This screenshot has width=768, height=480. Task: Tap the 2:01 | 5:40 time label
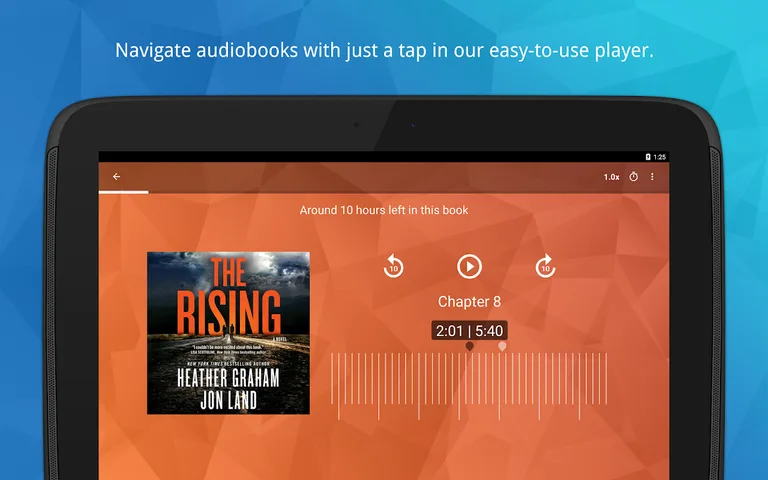[469, 331]
